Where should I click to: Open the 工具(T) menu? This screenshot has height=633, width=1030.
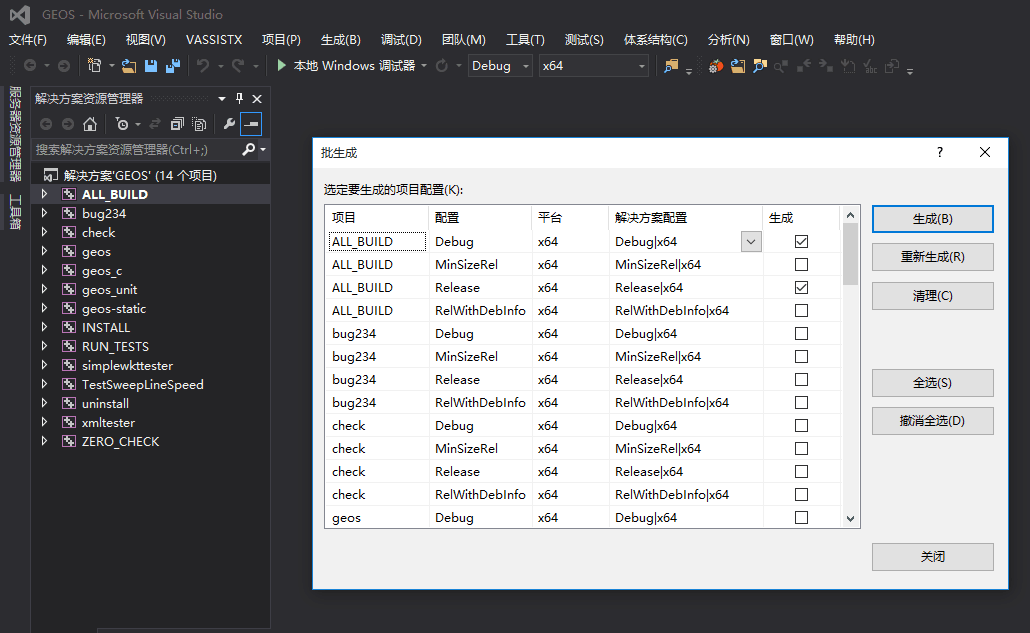point(525,40)
